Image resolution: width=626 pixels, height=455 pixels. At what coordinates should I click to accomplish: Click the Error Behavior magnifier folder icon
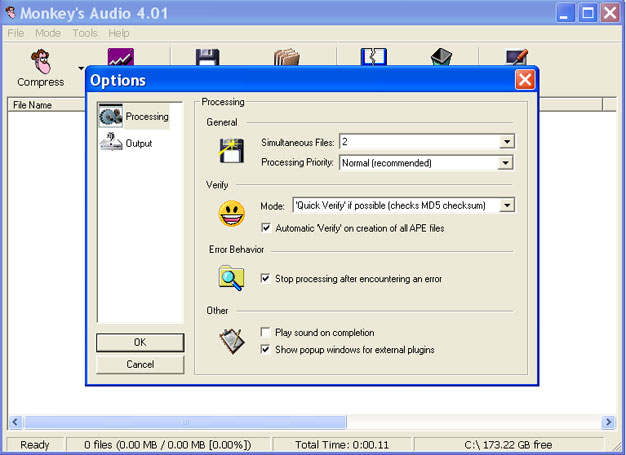[231, 277]
